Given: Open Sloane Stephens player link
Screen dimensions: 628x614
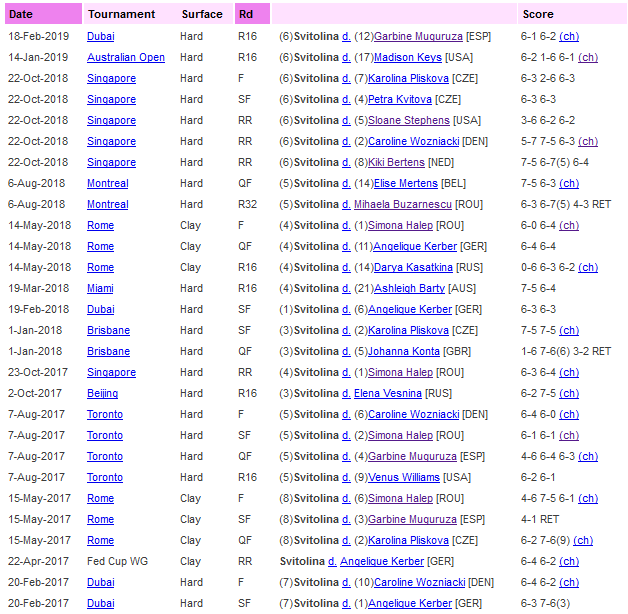Looking at the screenshot, I should (x=410, y=120).
